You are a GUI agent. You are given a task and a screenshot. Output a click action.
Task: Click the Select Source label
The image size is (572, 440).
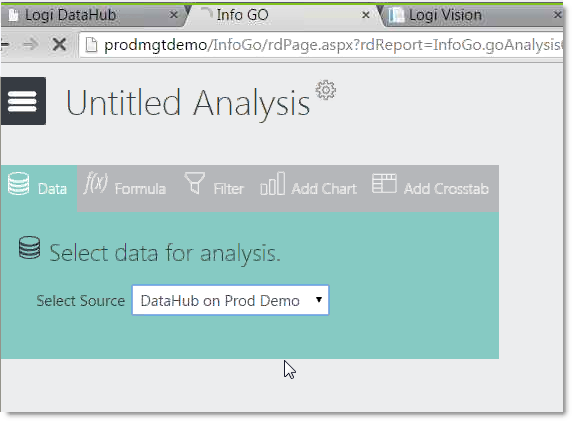coord(81,301)
